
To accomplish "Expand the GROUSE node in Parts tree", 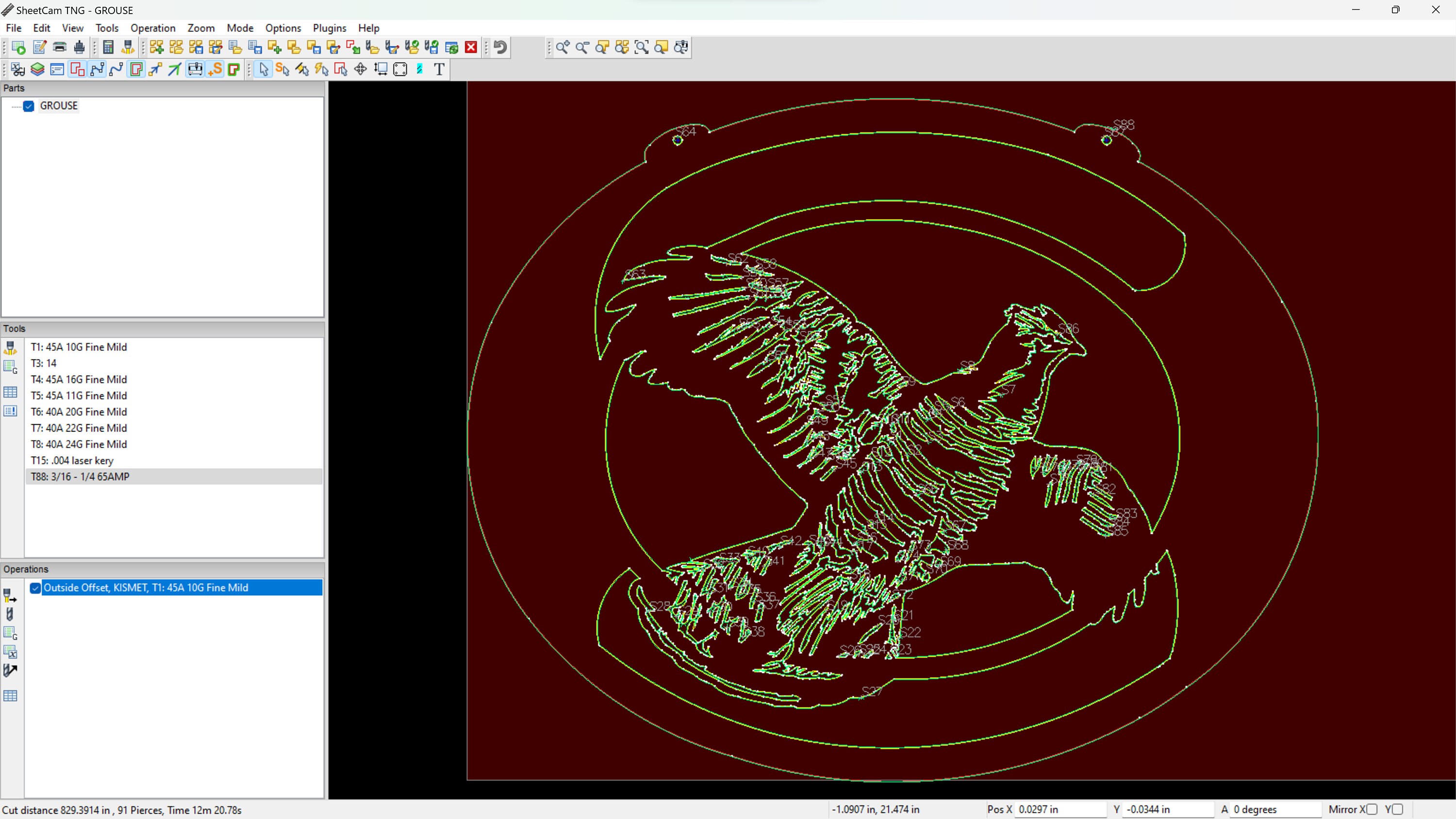I will point(15,106).
